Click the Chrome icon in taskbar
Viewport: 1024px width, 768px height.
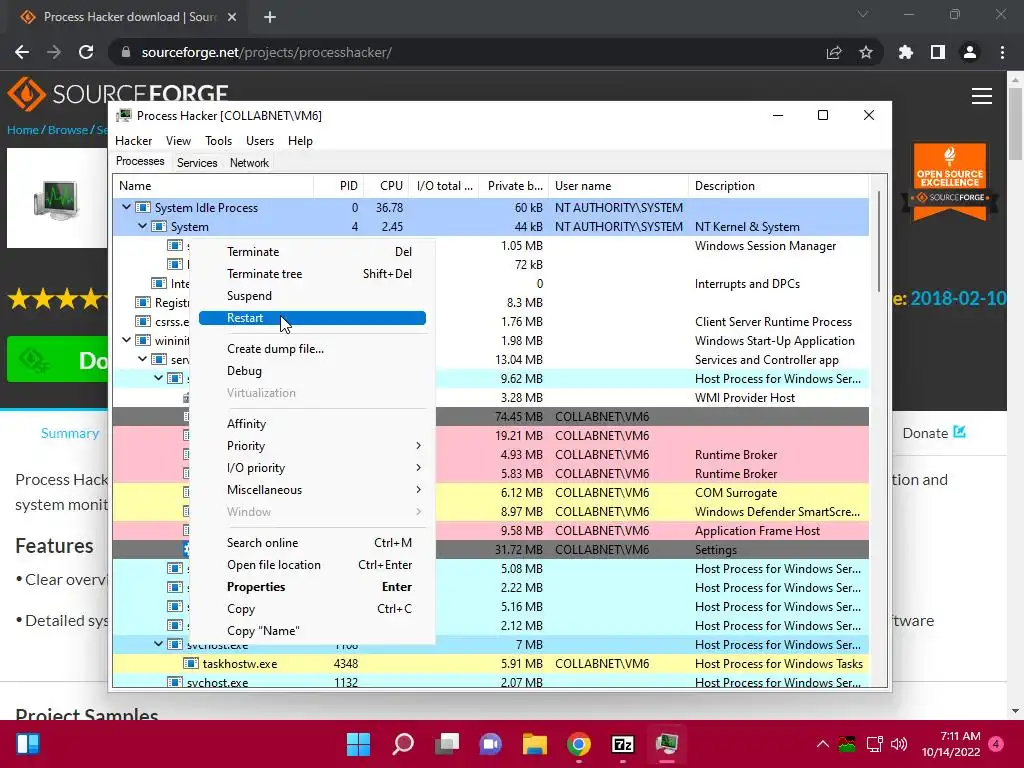(x=579, y=744)
